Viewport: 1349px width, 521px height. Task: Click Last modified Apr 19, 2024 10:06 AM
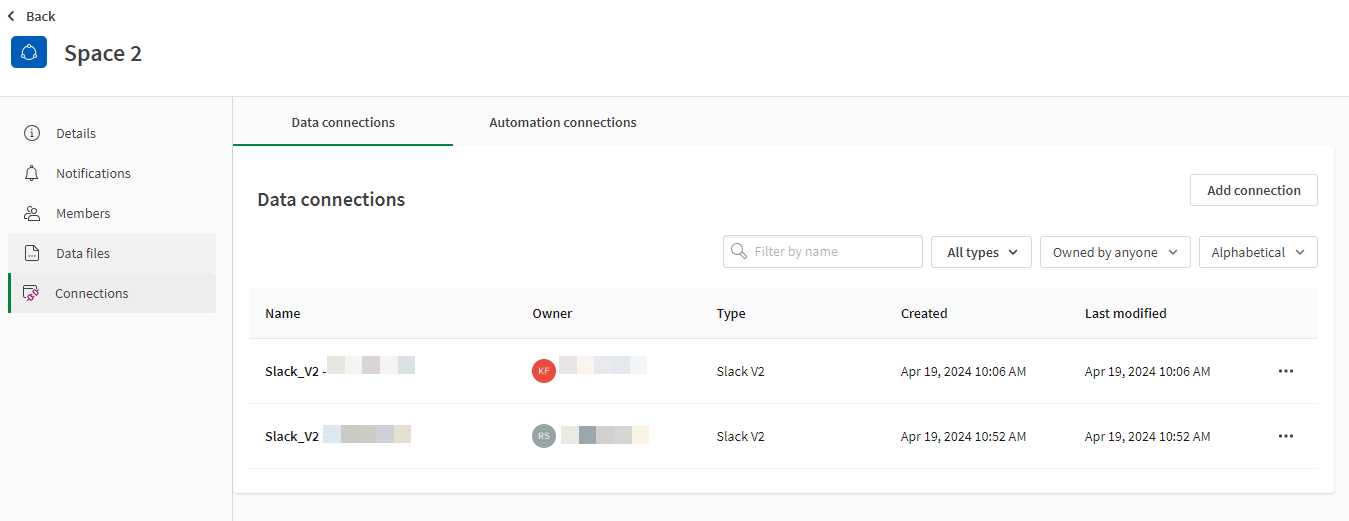tap(1148, 371)
